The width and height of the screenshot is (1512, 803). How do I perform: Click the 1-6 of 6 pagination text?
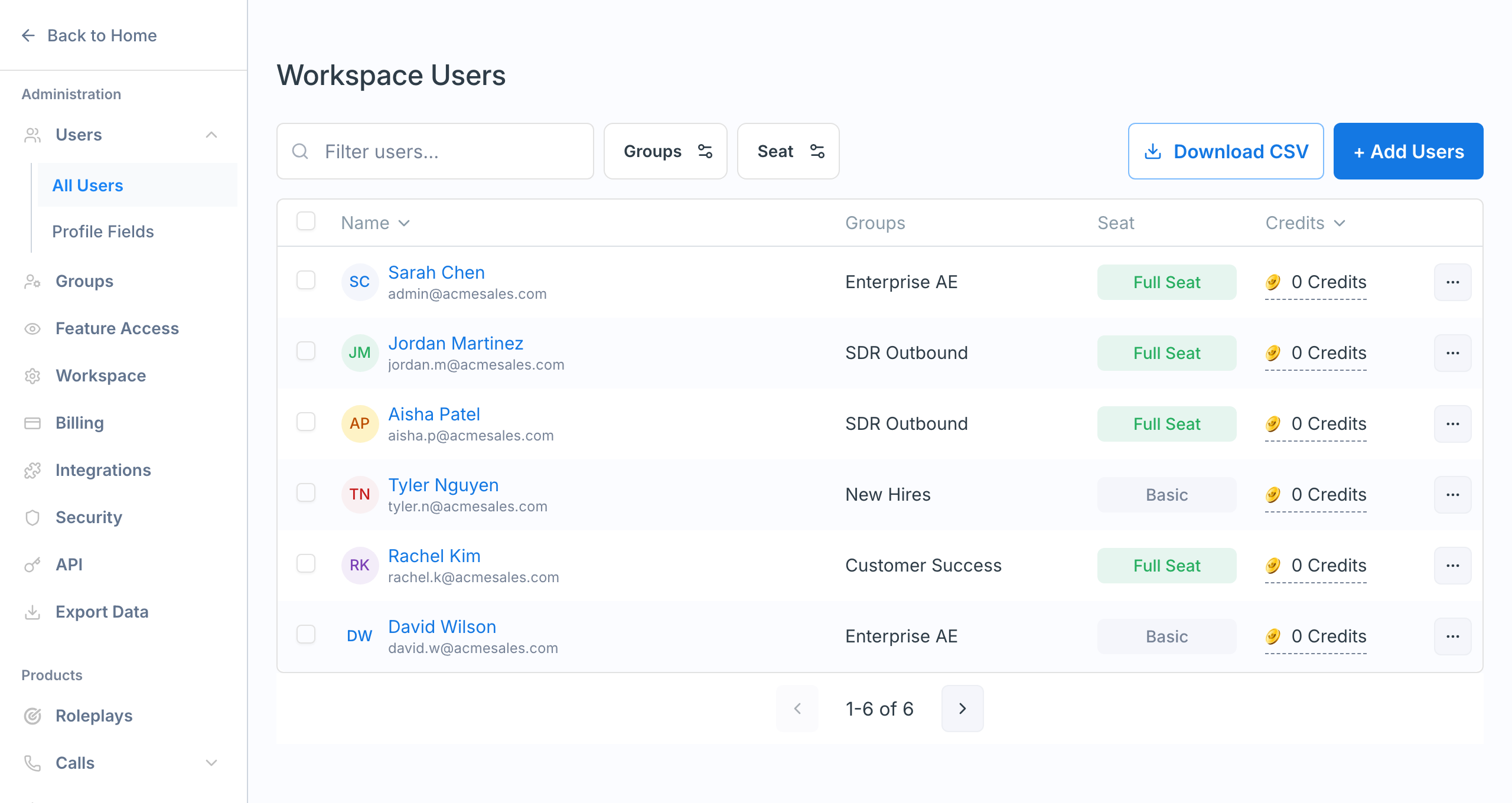point(880,709)
